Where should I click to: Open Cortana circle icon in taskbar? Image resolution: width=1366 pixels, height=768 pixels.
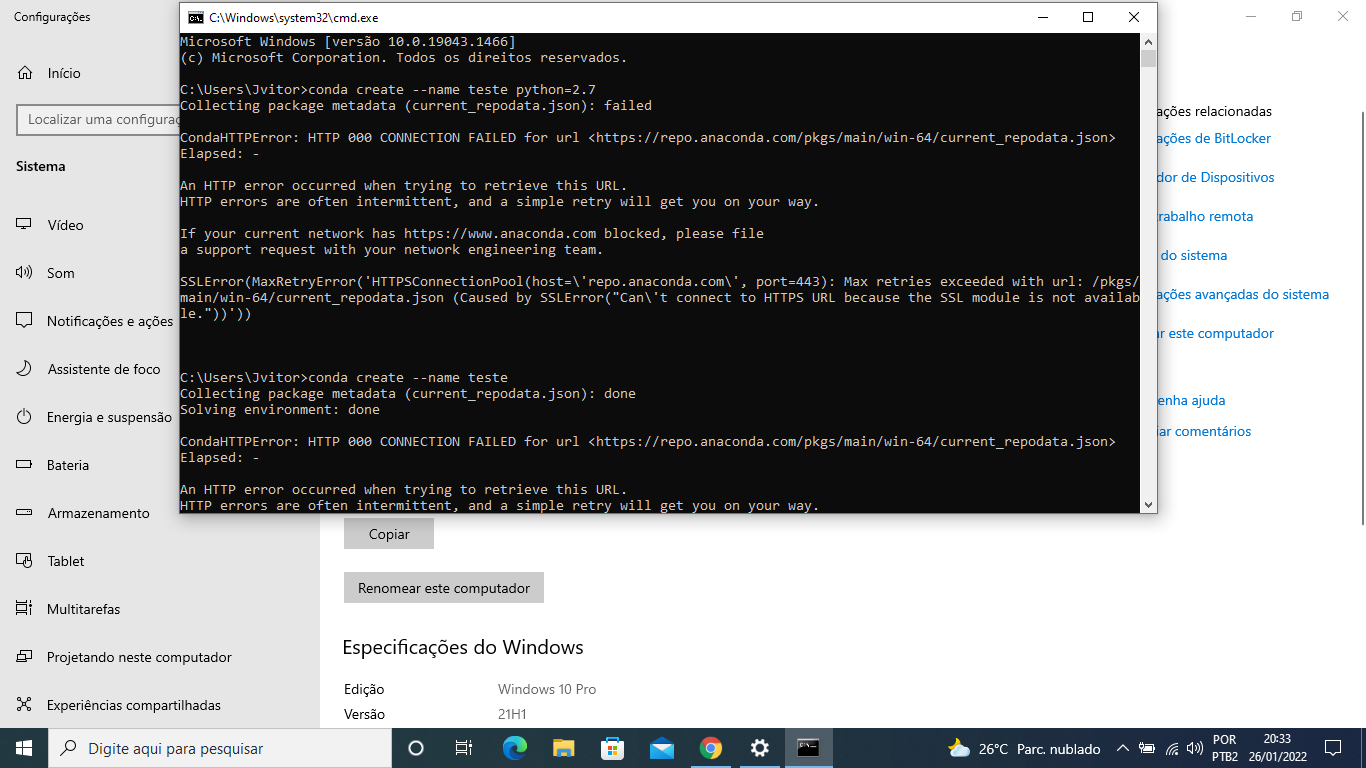[x=416, y=748]
